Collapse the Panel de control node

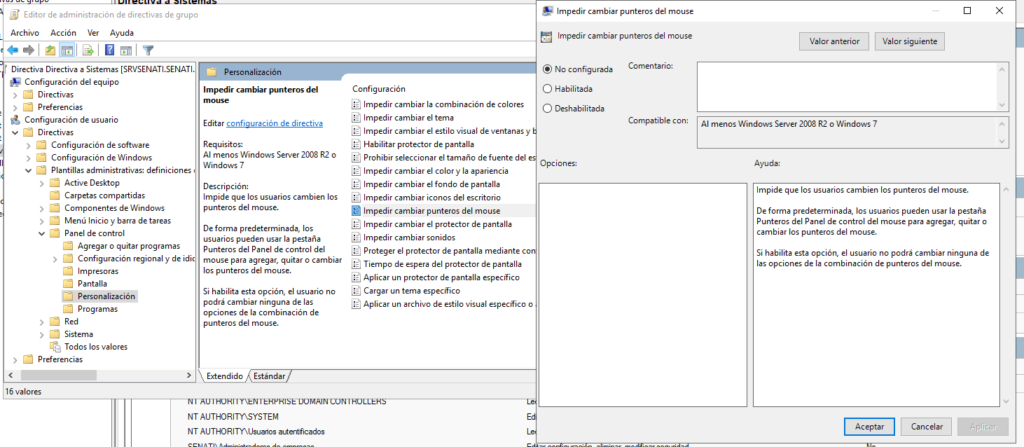click(41, 233)
